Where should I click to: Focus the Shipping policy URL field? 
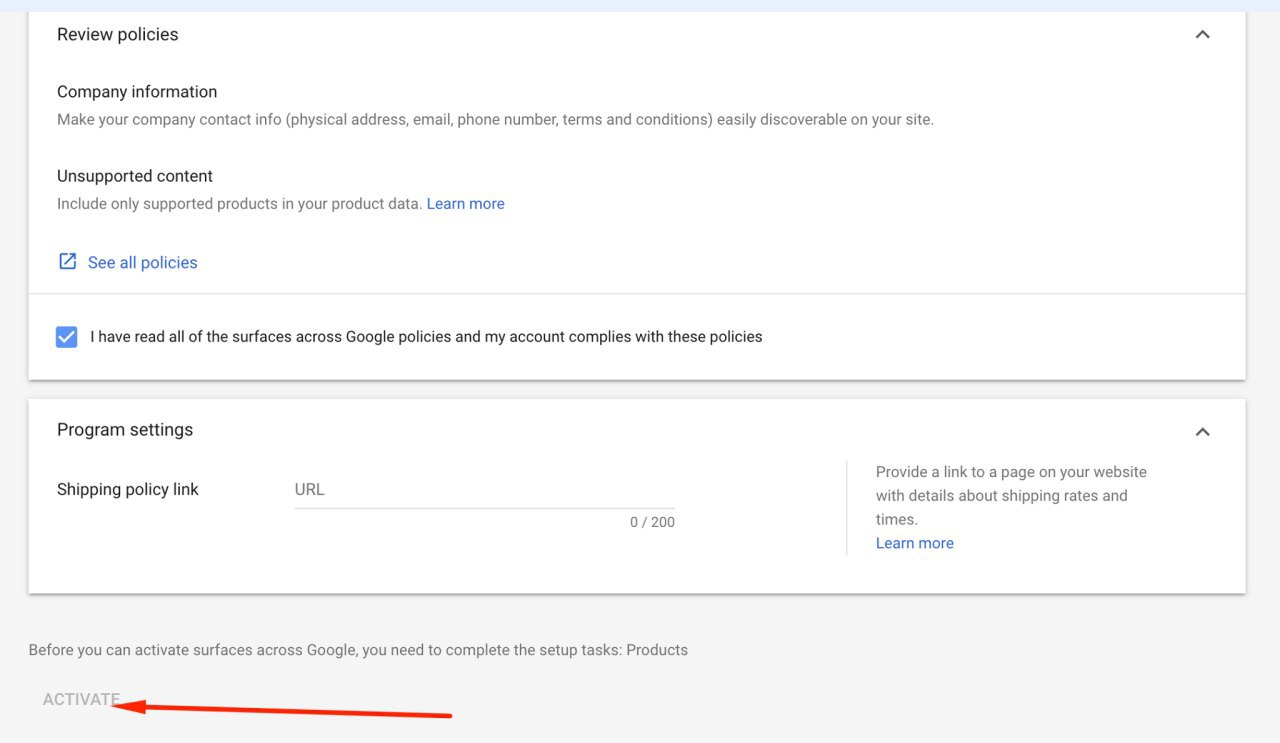tap(484, 490)
